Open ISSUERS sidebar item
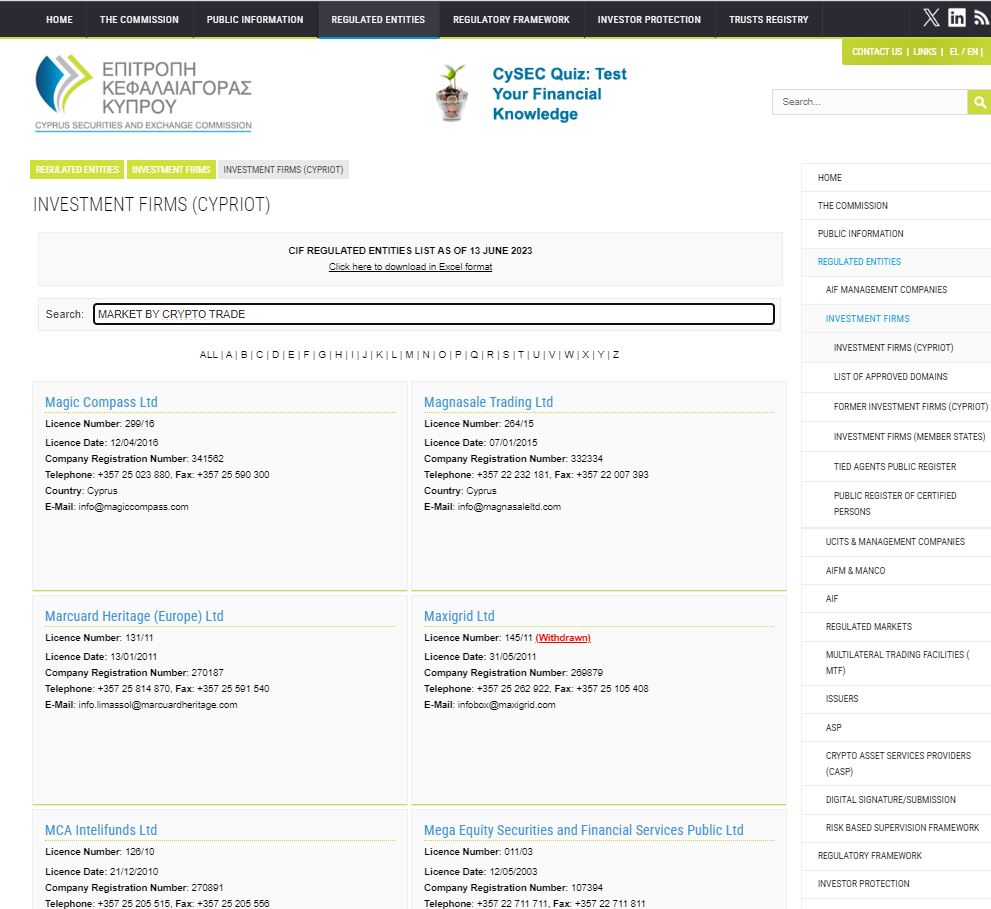Image resolution: width=991 pixels, height=909 pixels. pyautogui.click(x=896, y=699)
